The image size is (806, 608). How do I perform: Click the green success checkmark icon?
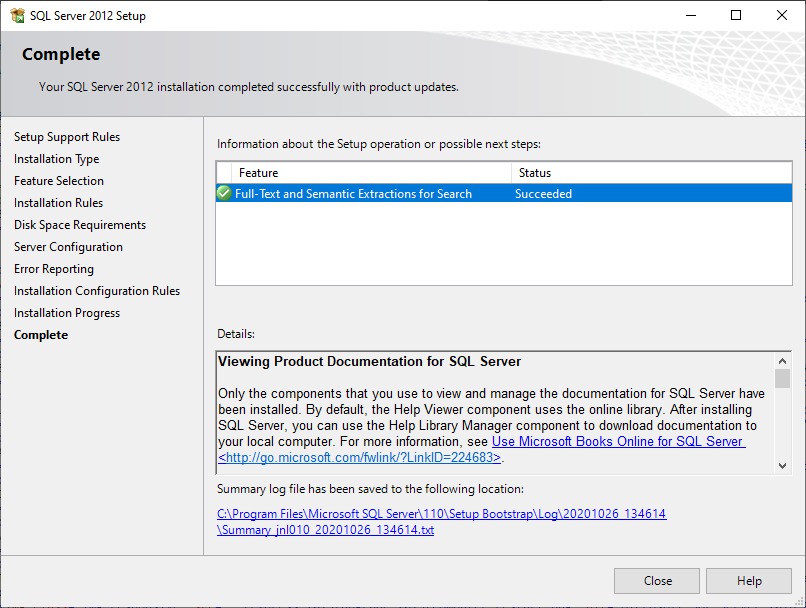coord(224,194)
